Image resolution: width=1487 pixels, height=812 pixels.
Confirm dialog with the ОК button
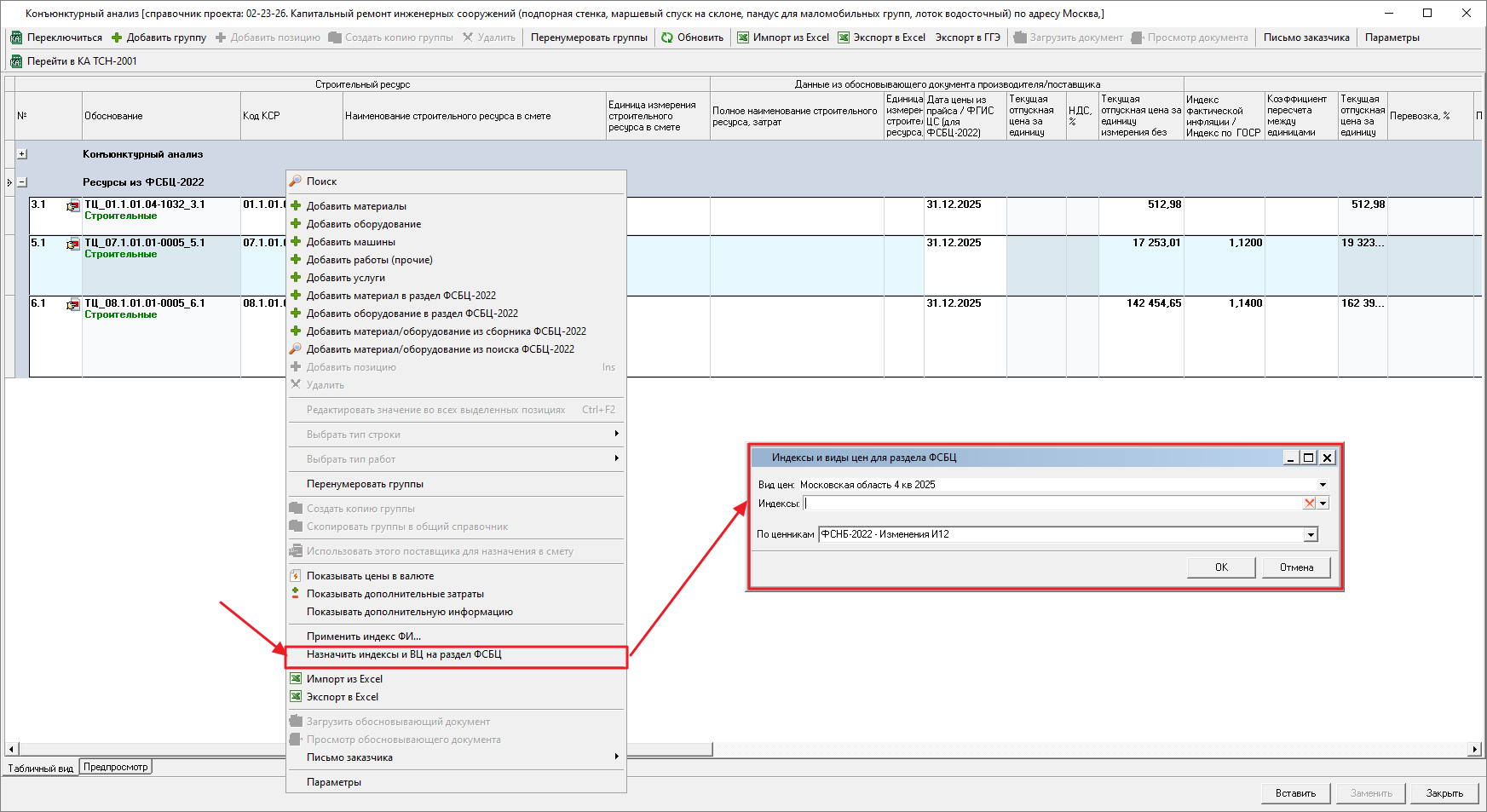click(x=1221, y=567)
